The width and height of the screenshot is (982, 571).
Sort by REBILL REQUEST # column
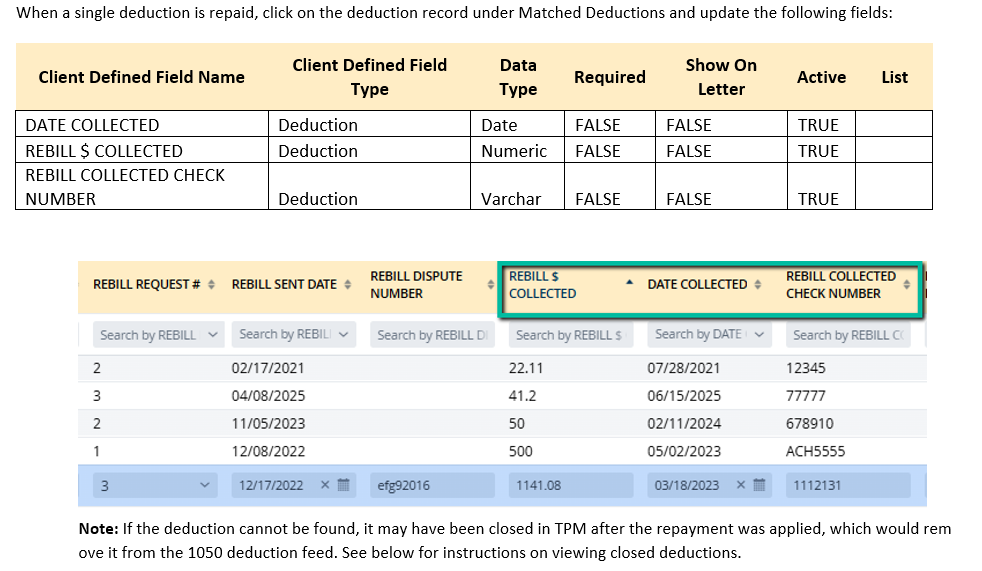point(211,285)
